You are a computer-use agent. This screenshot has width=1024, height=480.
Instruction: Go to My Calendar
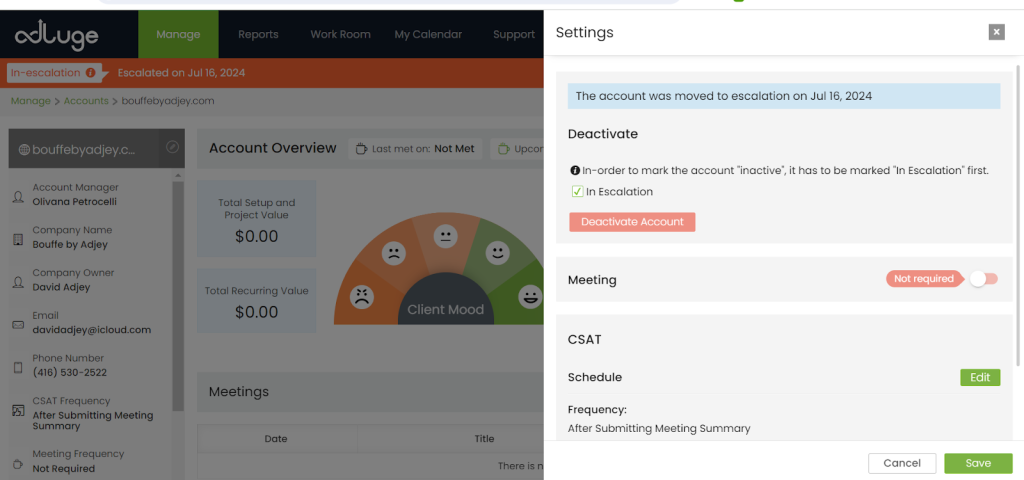[x=428, y=34]
